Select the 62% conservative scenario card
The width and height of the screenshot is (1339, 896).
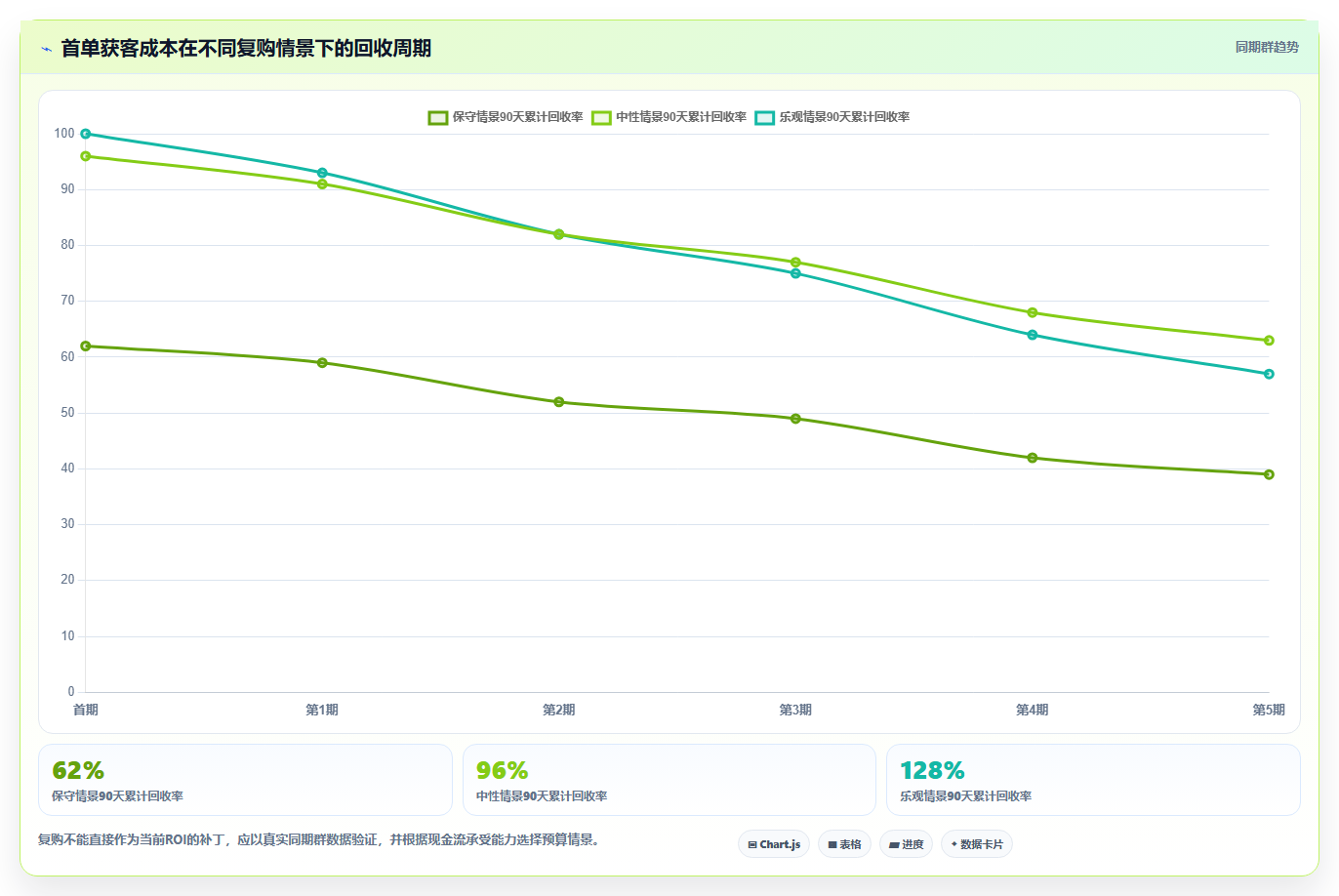(245, 780)
